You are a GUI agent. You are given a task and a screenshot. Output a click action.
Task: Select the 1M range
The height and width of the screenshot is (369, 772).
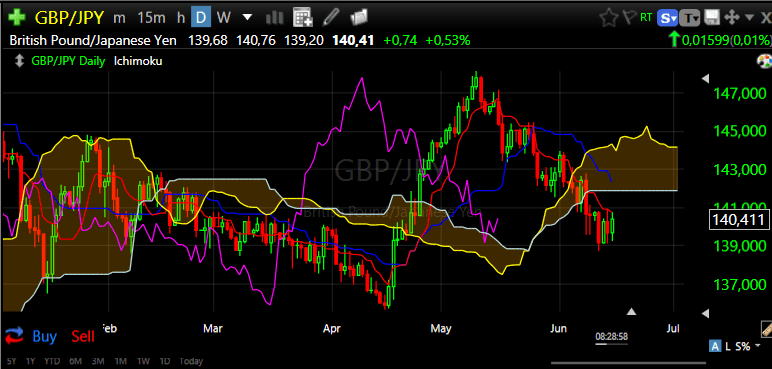tap(121, 361)
